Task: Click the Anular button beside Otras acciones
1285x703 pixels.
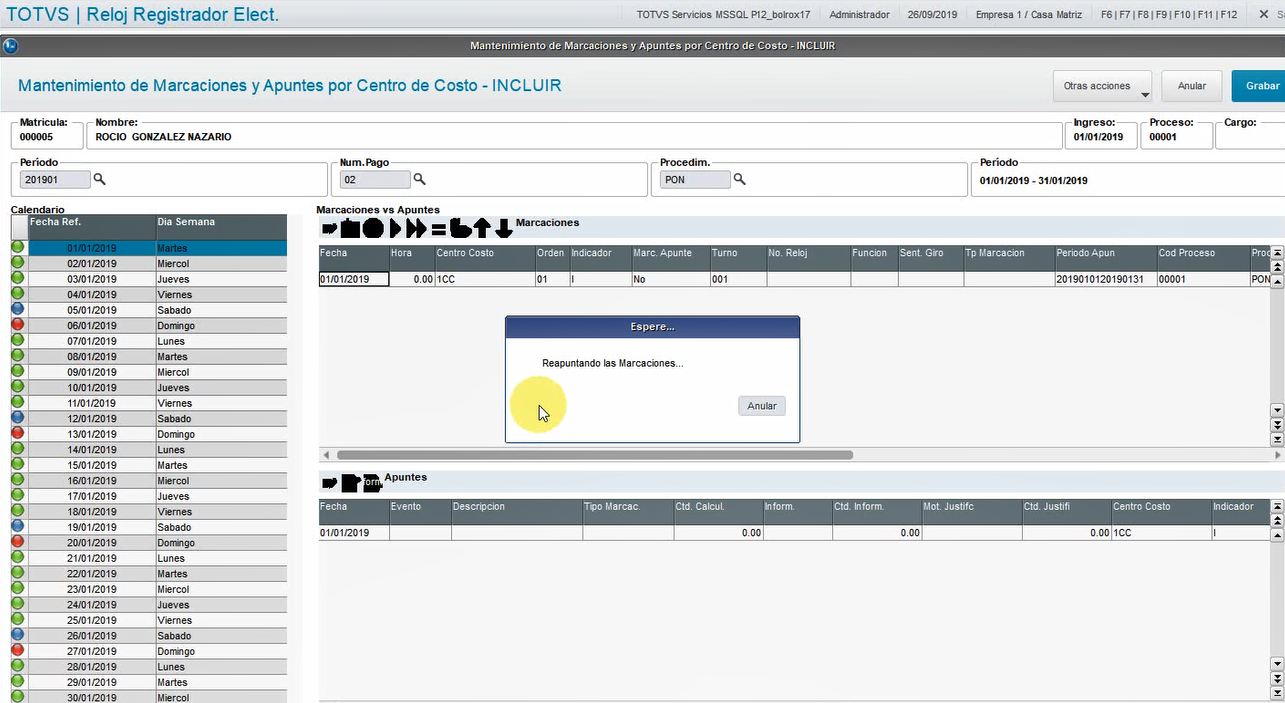Action: pyautogui.click(x=1191, y=86)
